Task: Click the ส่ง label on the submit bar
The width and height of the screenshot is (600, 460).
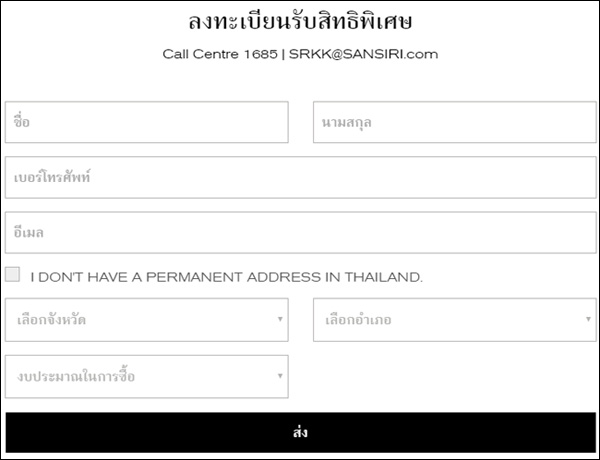Action: click(x=300, y=433)
